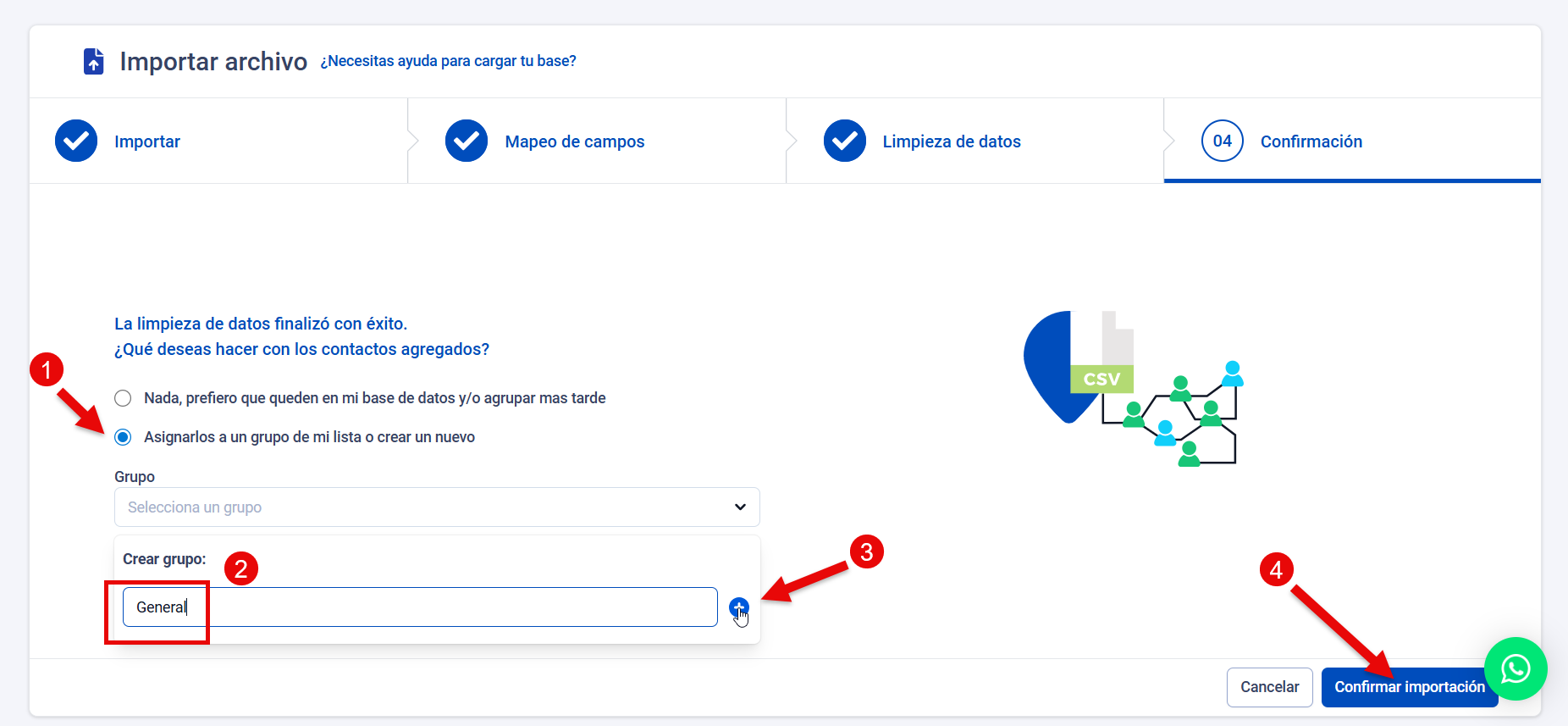Click the Mapeo de campos checkmark icon
This screenshot has width=1568, height=726.
click(x=467, y=141)
